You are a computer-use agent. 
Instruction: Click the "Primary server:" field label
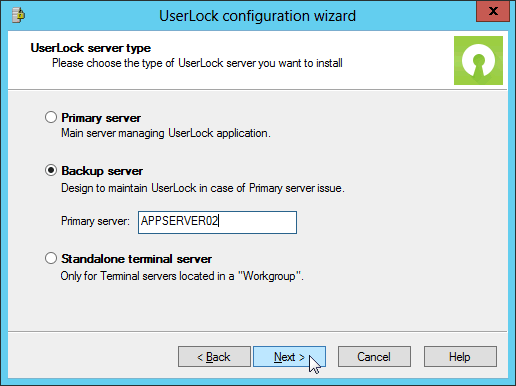click(95, 221)
